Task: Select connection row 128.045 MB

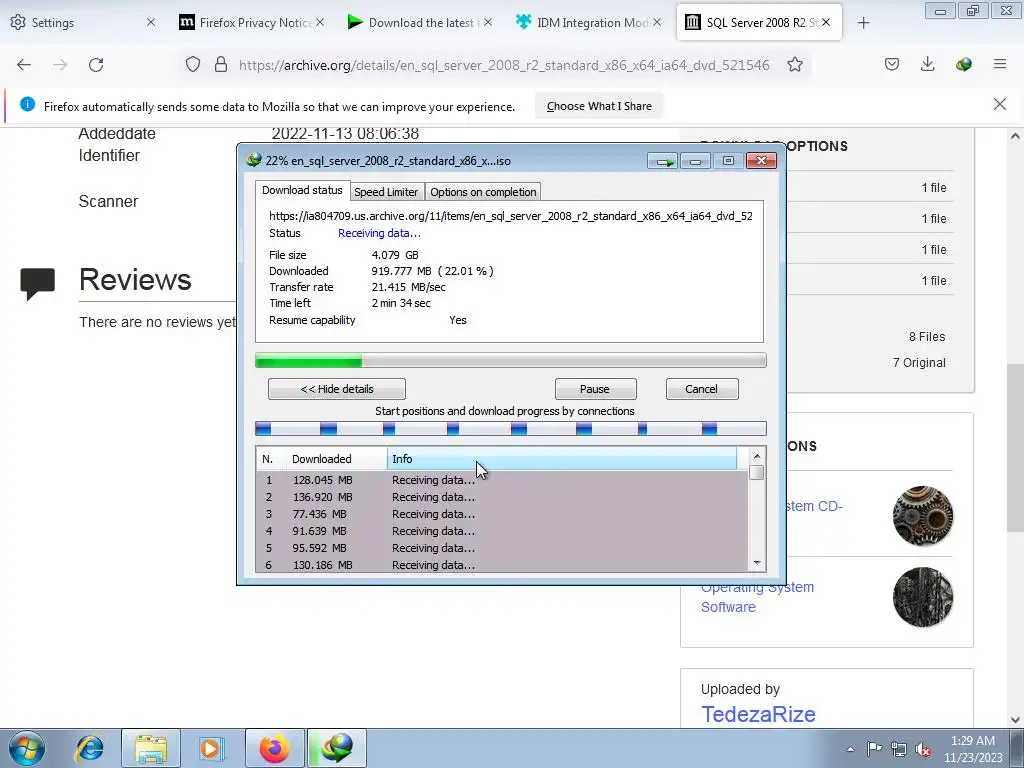Action: [x=502, y=480]
